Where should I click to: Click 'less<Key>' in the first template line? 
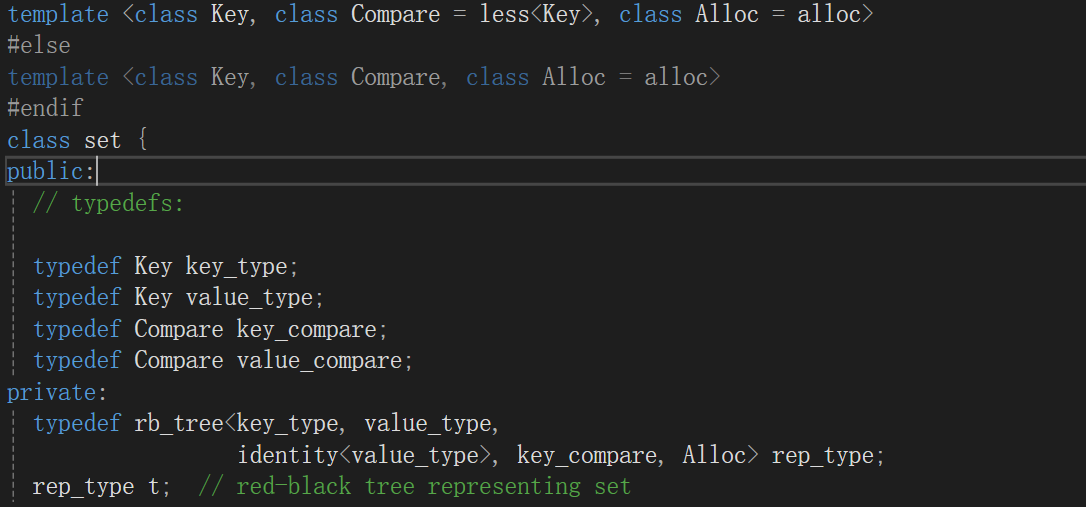click(537, 15)
